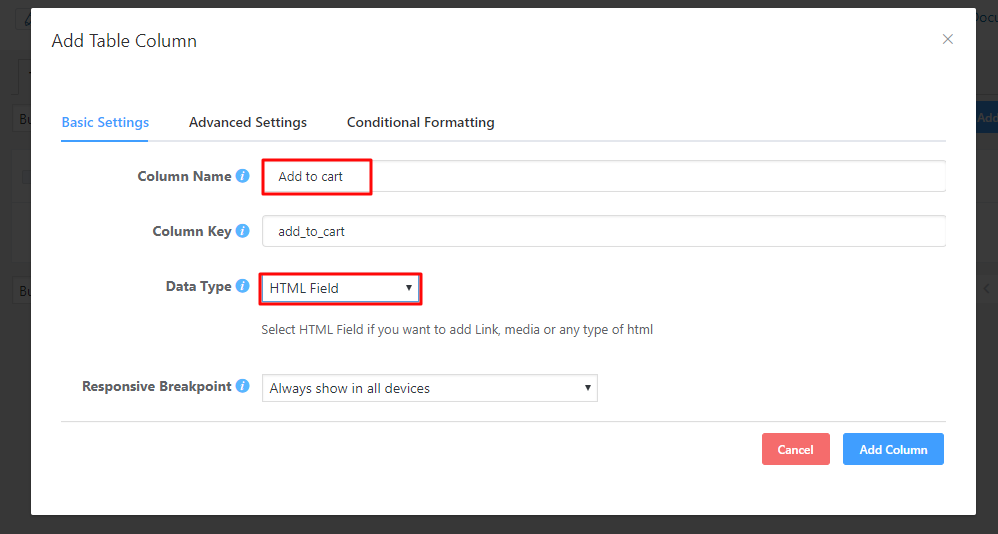The image size is (998, 534).
Task: Expand the Always show in all devices dropdown
Action: 429,388
